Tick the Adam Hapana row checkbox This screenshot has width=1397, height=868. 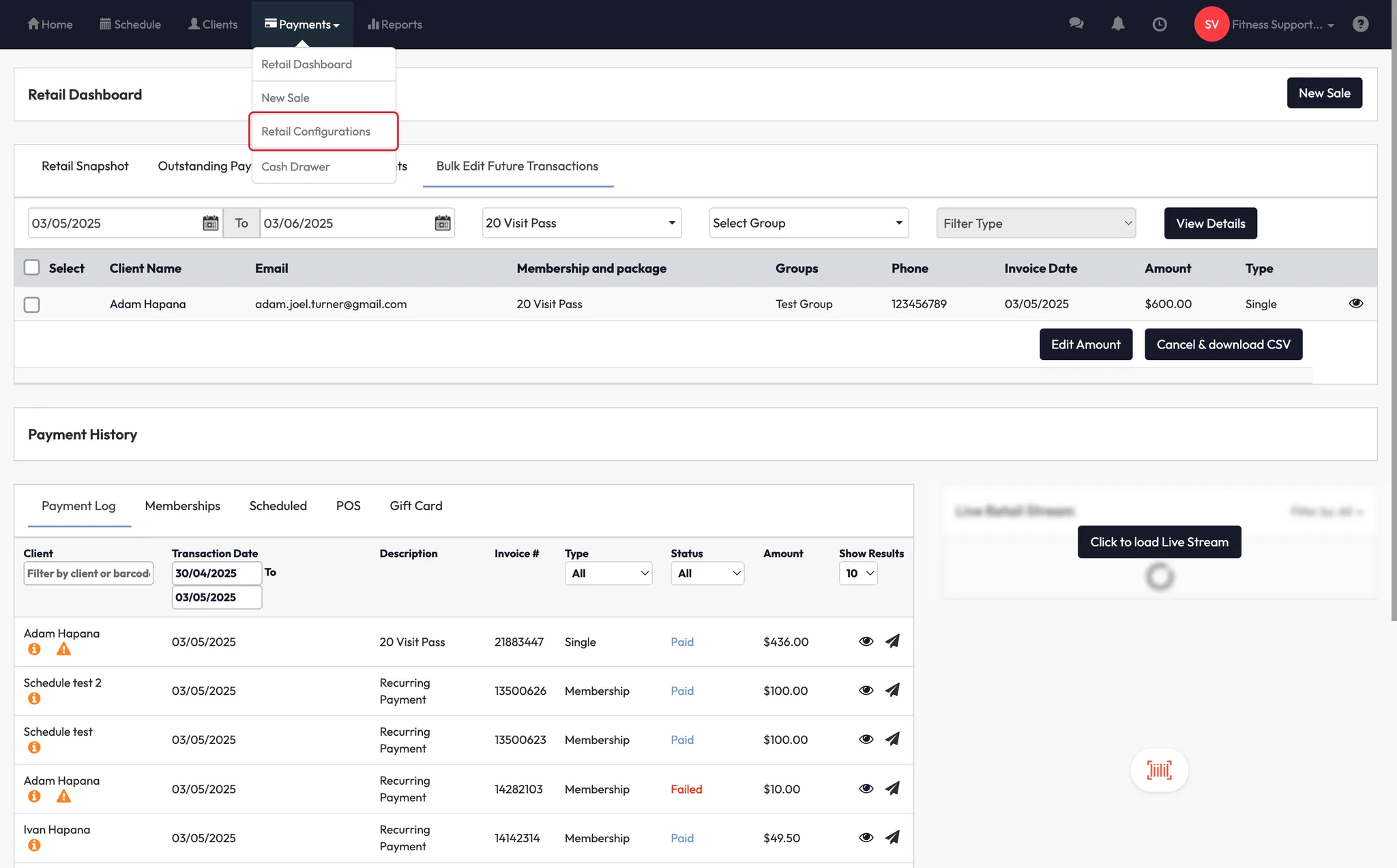click(x=32, y=304)
